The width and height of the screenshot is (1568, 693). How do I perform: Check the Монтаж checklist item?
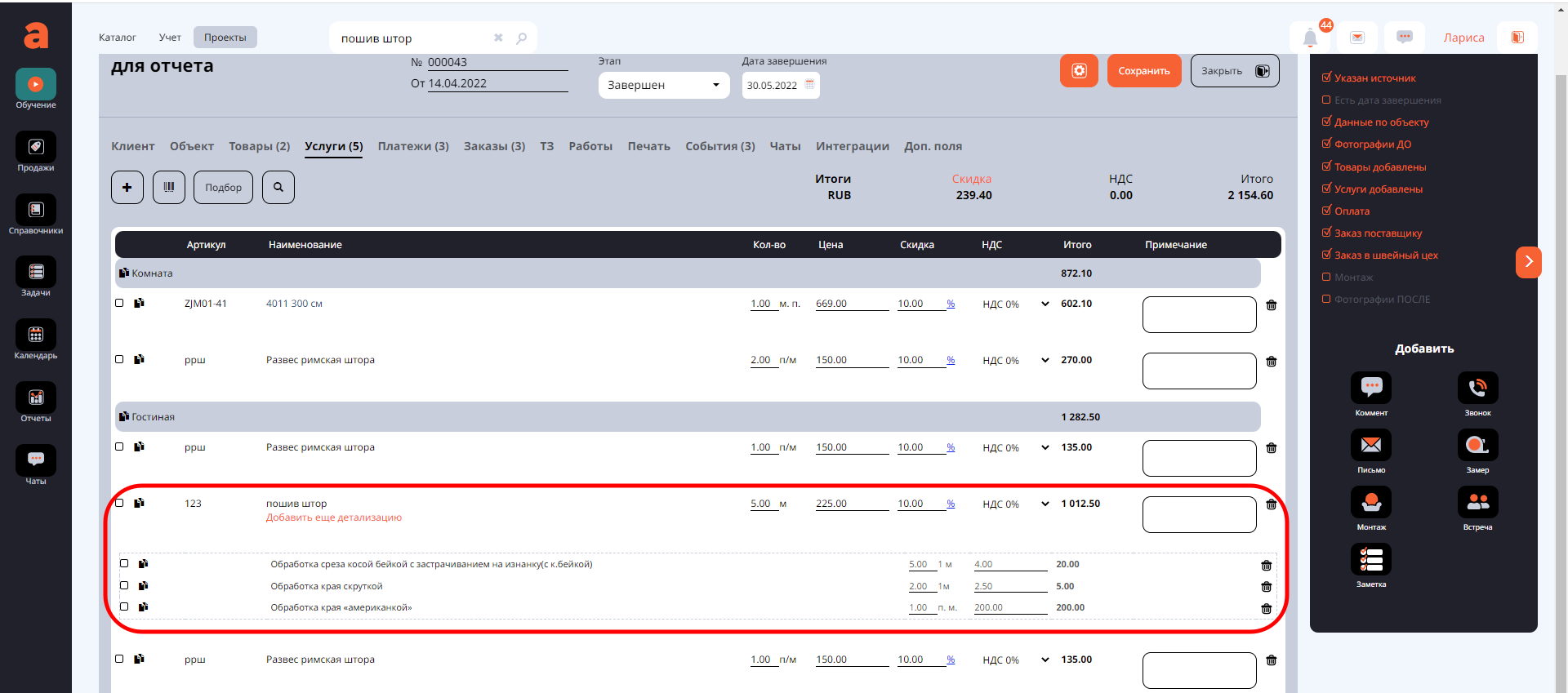pos(1327,278)
